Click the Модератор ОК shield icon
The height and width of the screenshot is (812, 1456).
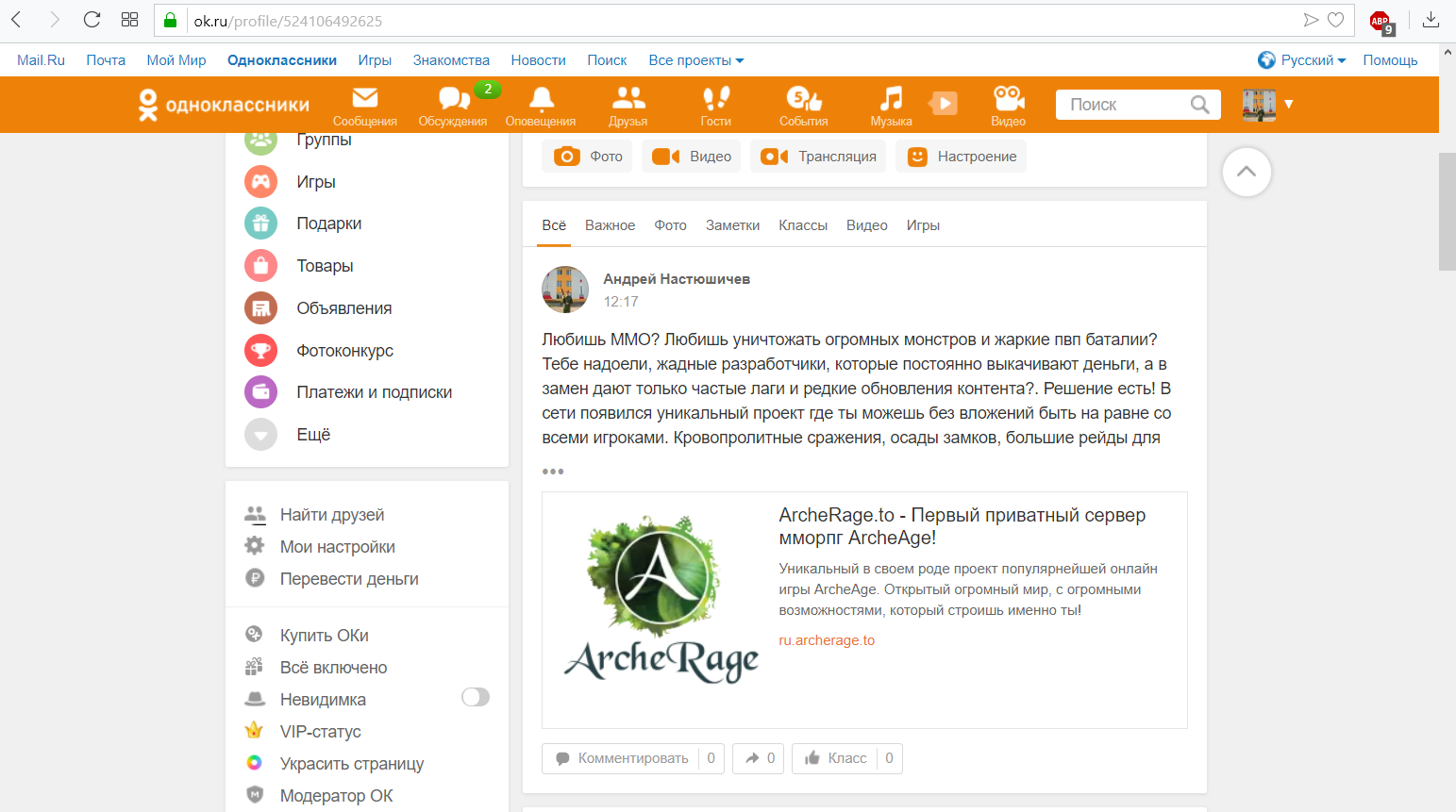(x=254, y=794)
